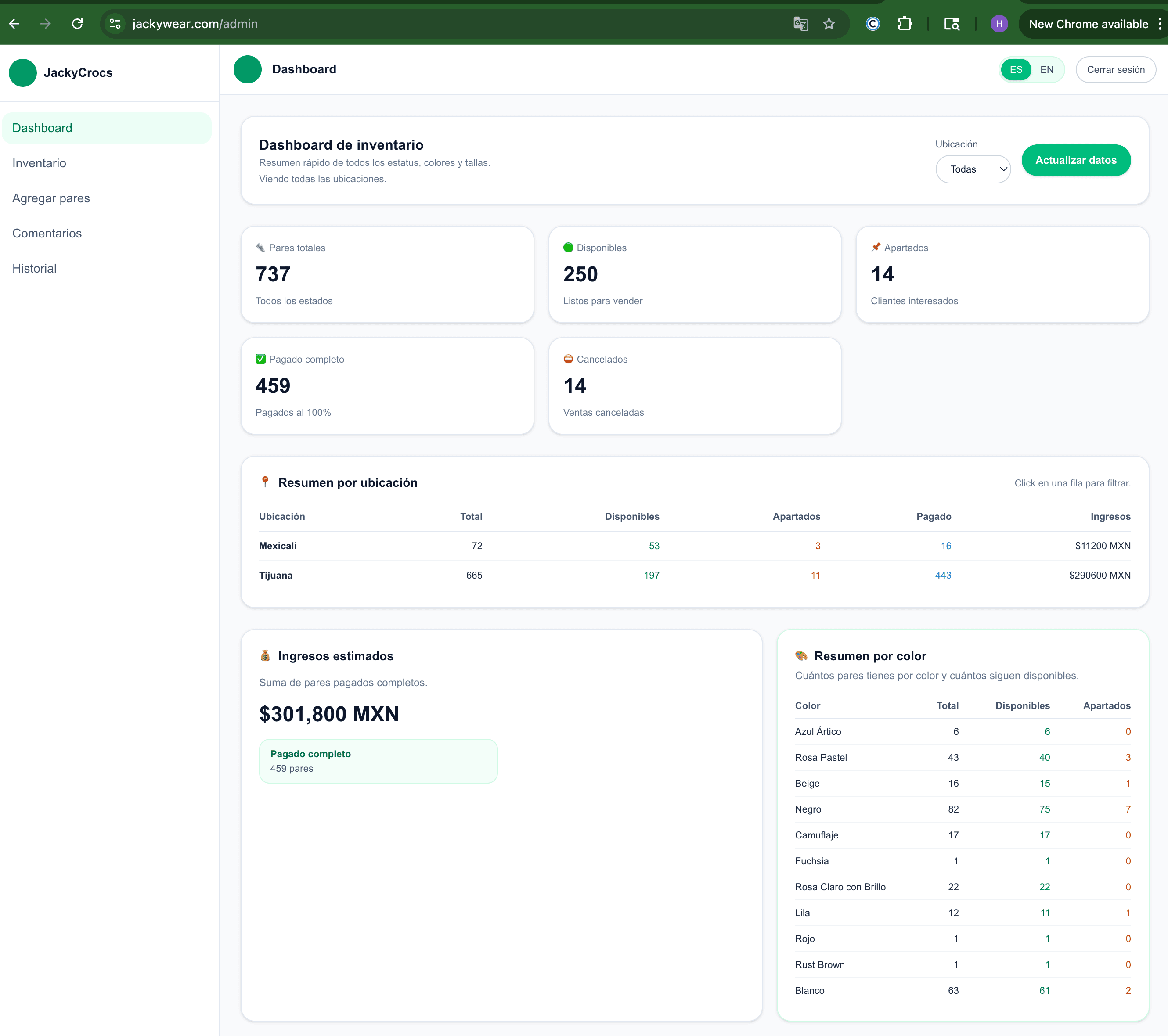Open the Ubicación dropdown showing Todas

tap(973, 169)
